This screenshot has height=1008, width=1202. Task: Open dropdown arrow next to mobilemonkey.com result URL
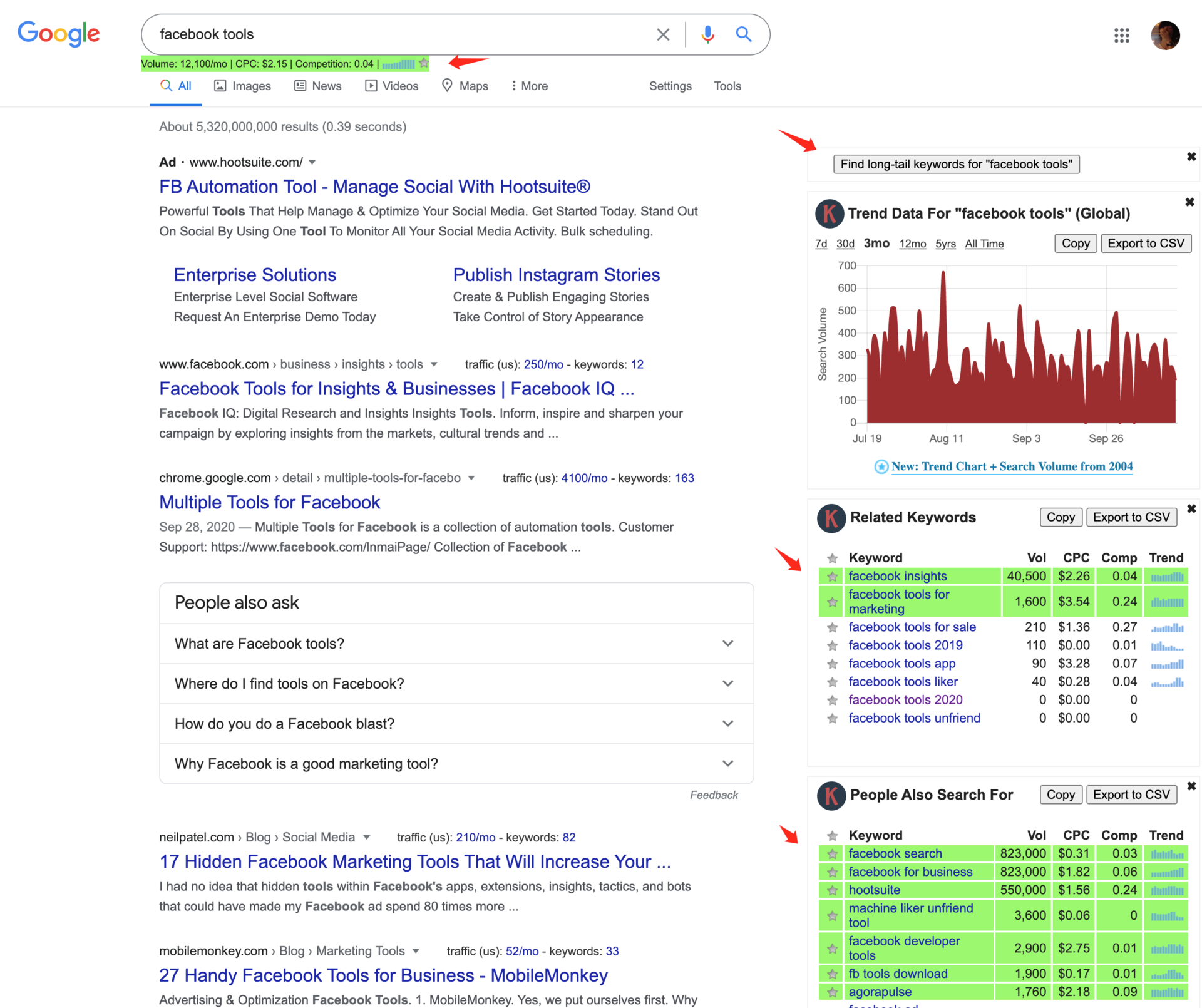[416, 952]
